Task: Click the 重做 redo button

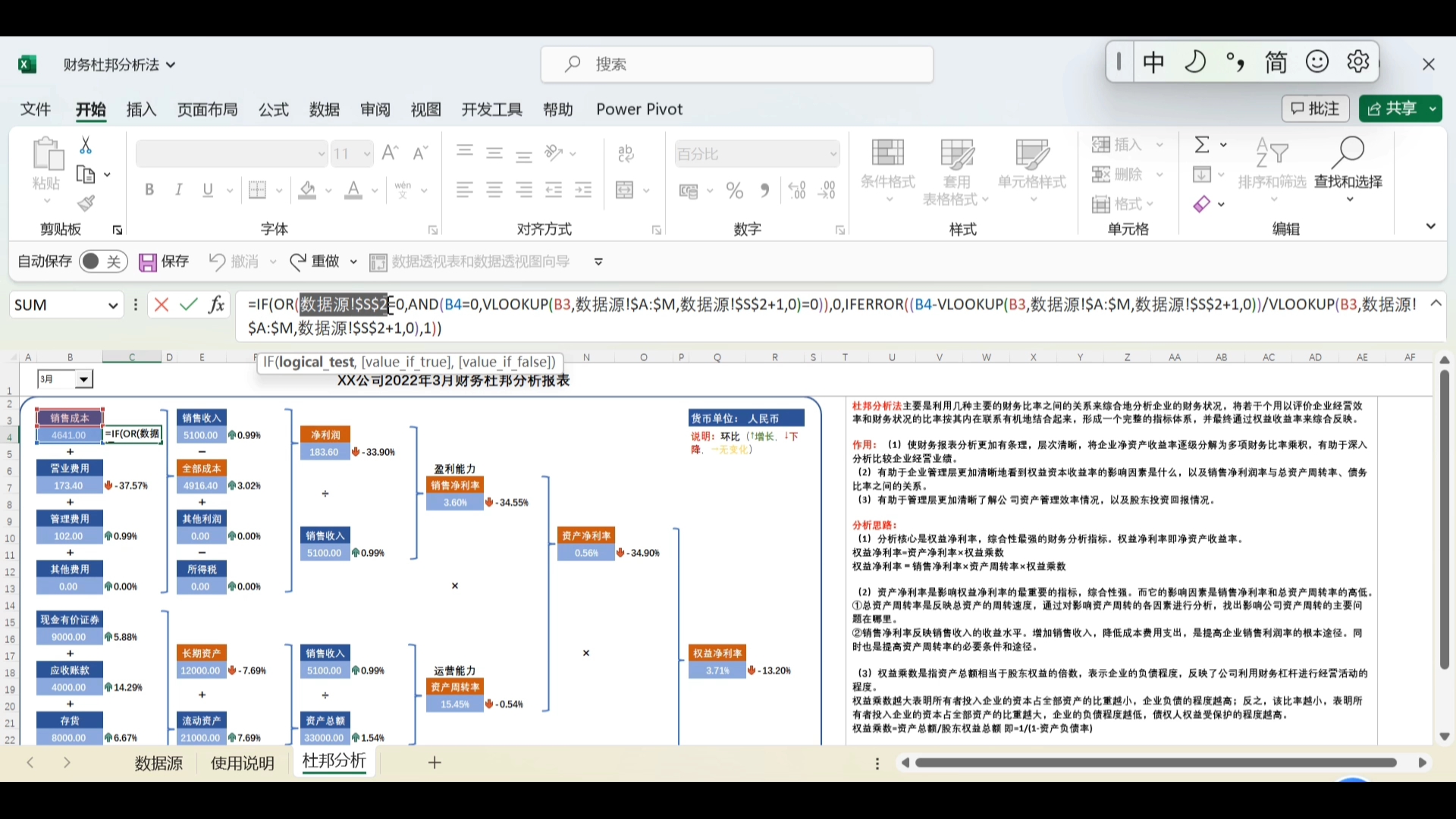Action: pos(315,262)
